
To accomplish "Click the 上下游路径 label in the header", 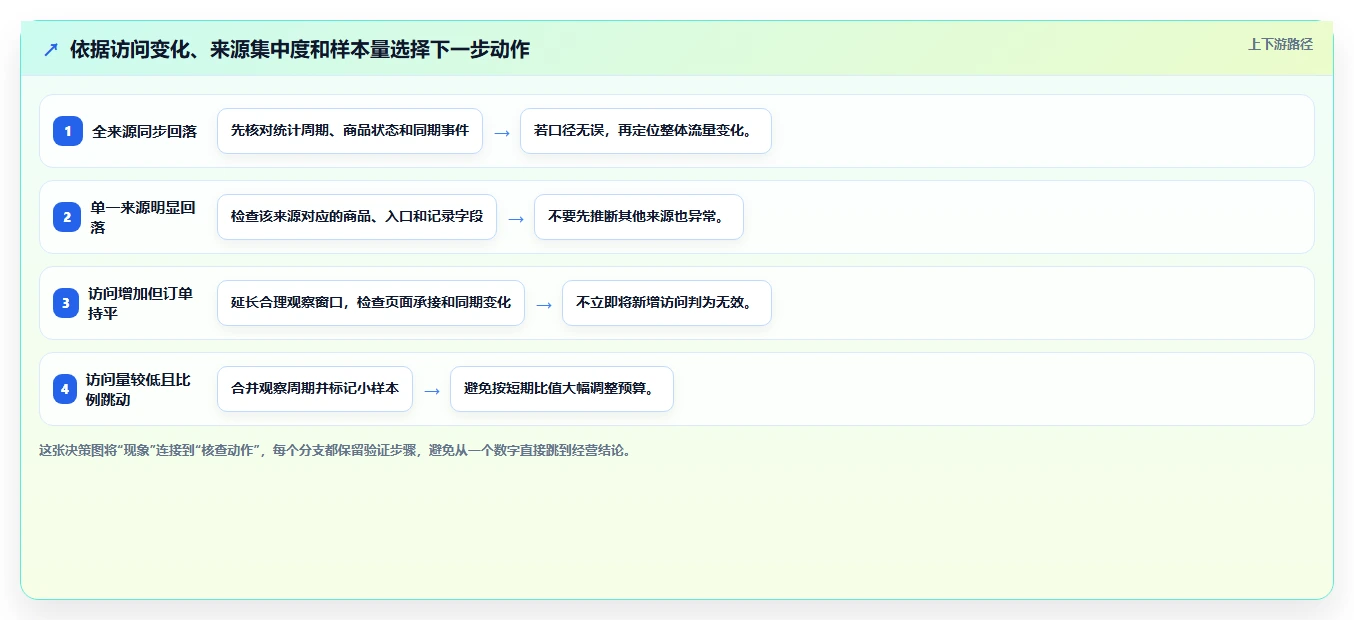I will (1280, 45).
